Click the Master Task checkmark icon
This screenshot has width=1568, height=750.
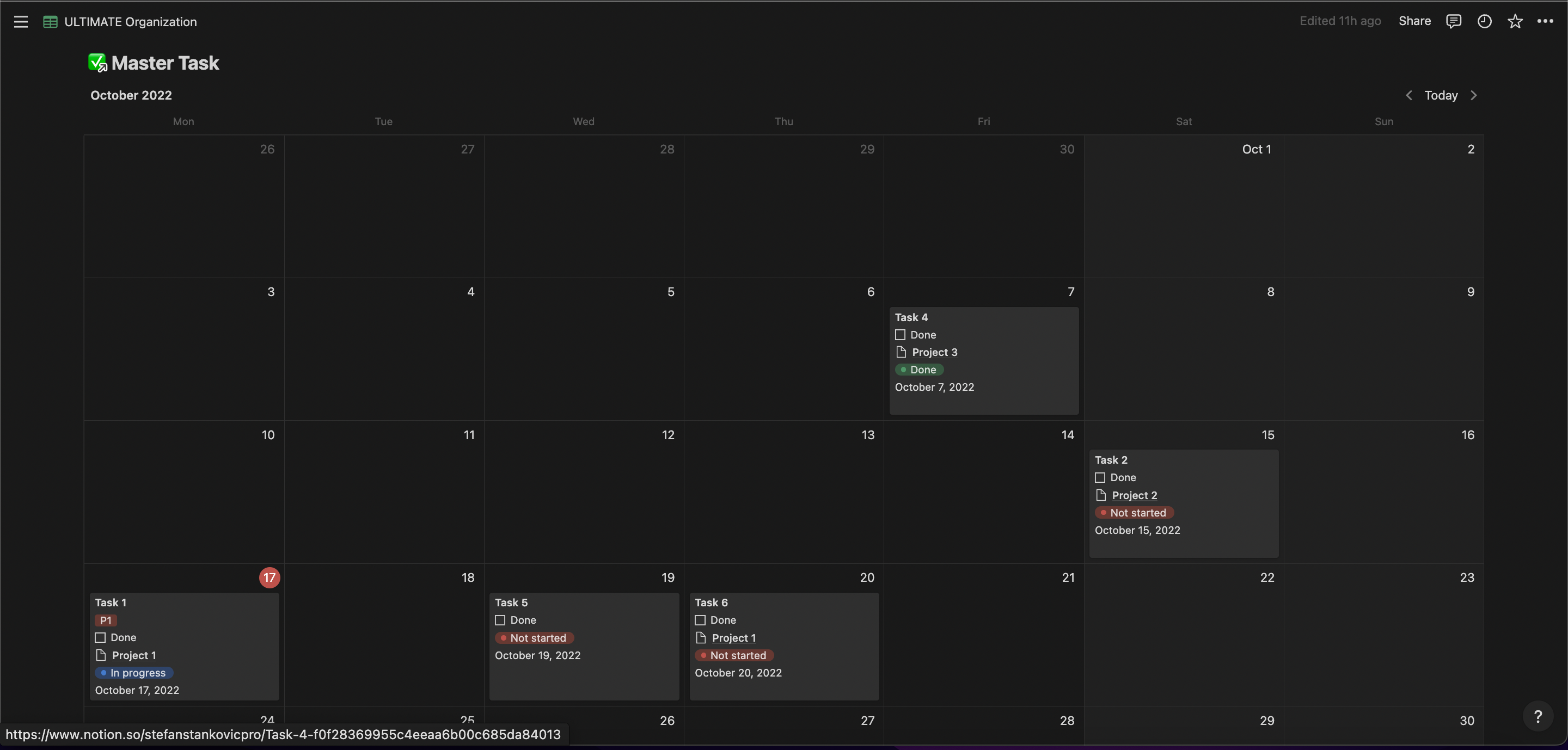point(97,63)
